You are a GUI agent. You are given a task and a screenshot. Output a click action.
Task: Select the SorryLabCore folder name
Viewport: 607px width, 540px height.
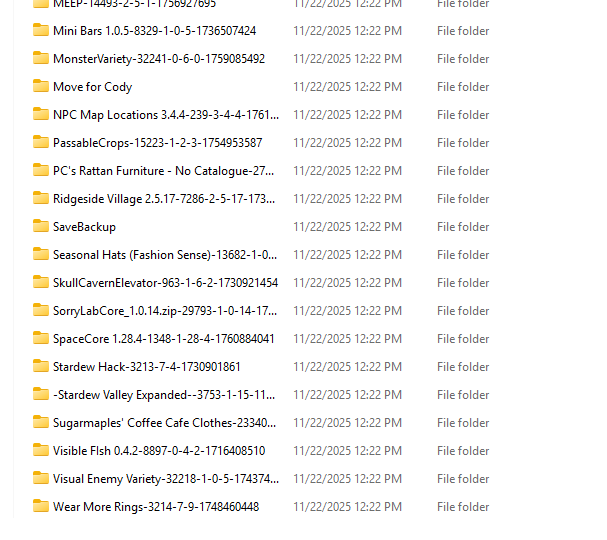tap(165, 311)
